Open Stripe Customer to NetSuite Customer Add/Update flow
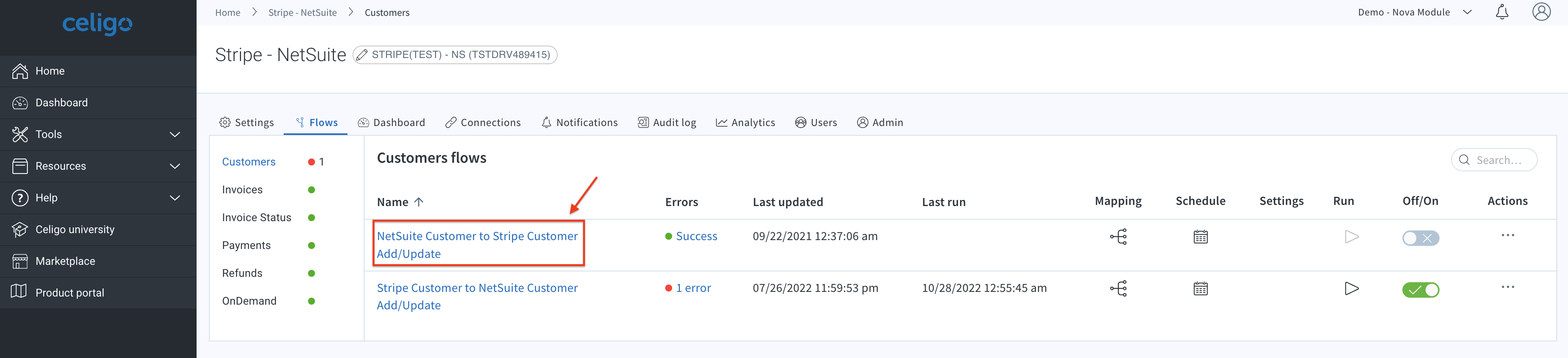The width and height of the screenshot is (1568, 358). (477, 296)
